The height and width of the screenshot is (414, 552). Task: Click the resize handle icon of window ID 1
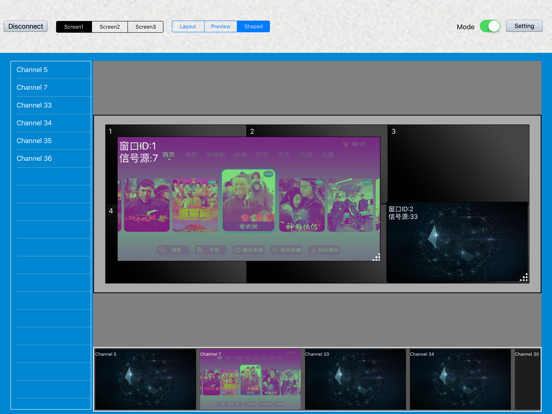pos(376,257)
